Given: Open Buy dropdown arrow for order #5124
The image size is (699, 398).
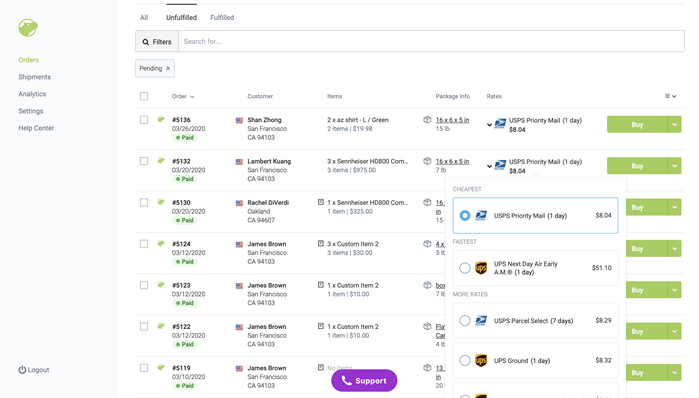Looking at the screenshot, I should tap(674, 249).
